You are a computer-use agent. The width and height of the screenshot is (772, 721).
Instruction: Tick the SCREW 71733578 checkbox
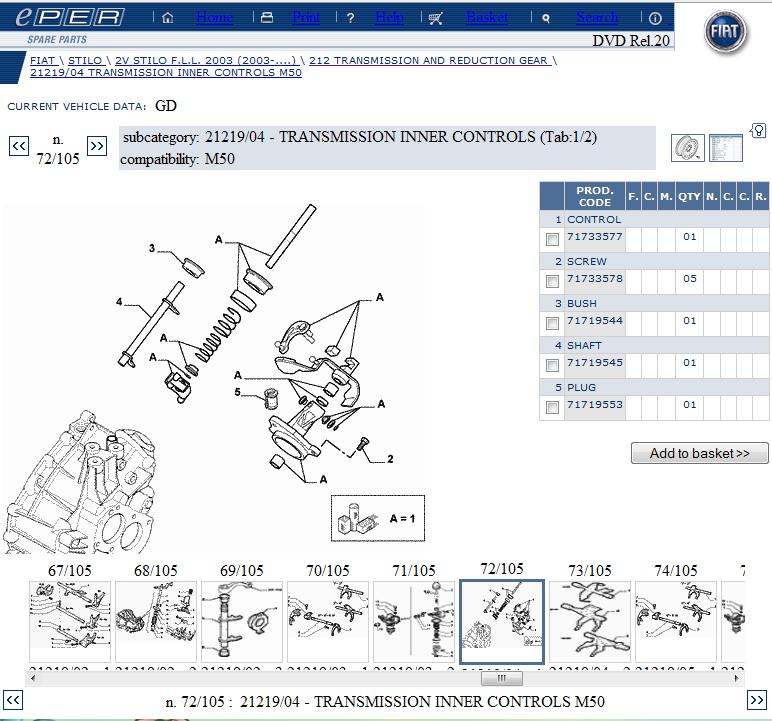point(552,282)
